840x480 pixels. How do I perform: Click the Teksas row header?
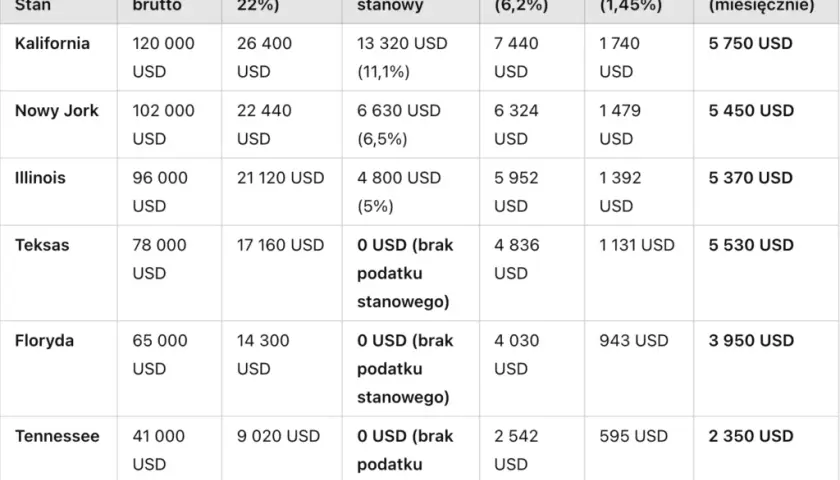click(42, 245)
